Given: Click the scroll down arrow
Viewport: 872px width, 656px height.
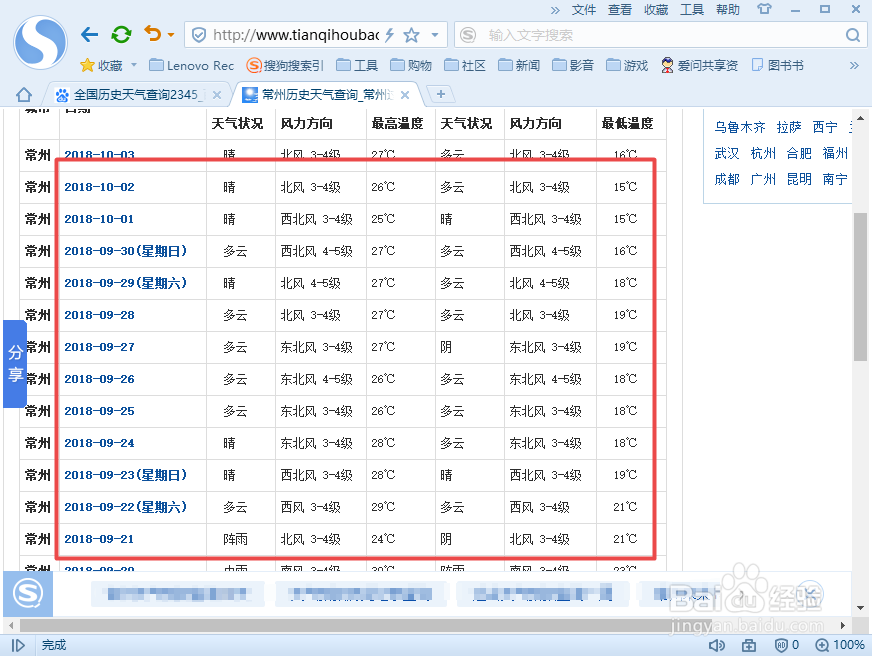Looking at the screenshot, I should [x=860, y=608].
